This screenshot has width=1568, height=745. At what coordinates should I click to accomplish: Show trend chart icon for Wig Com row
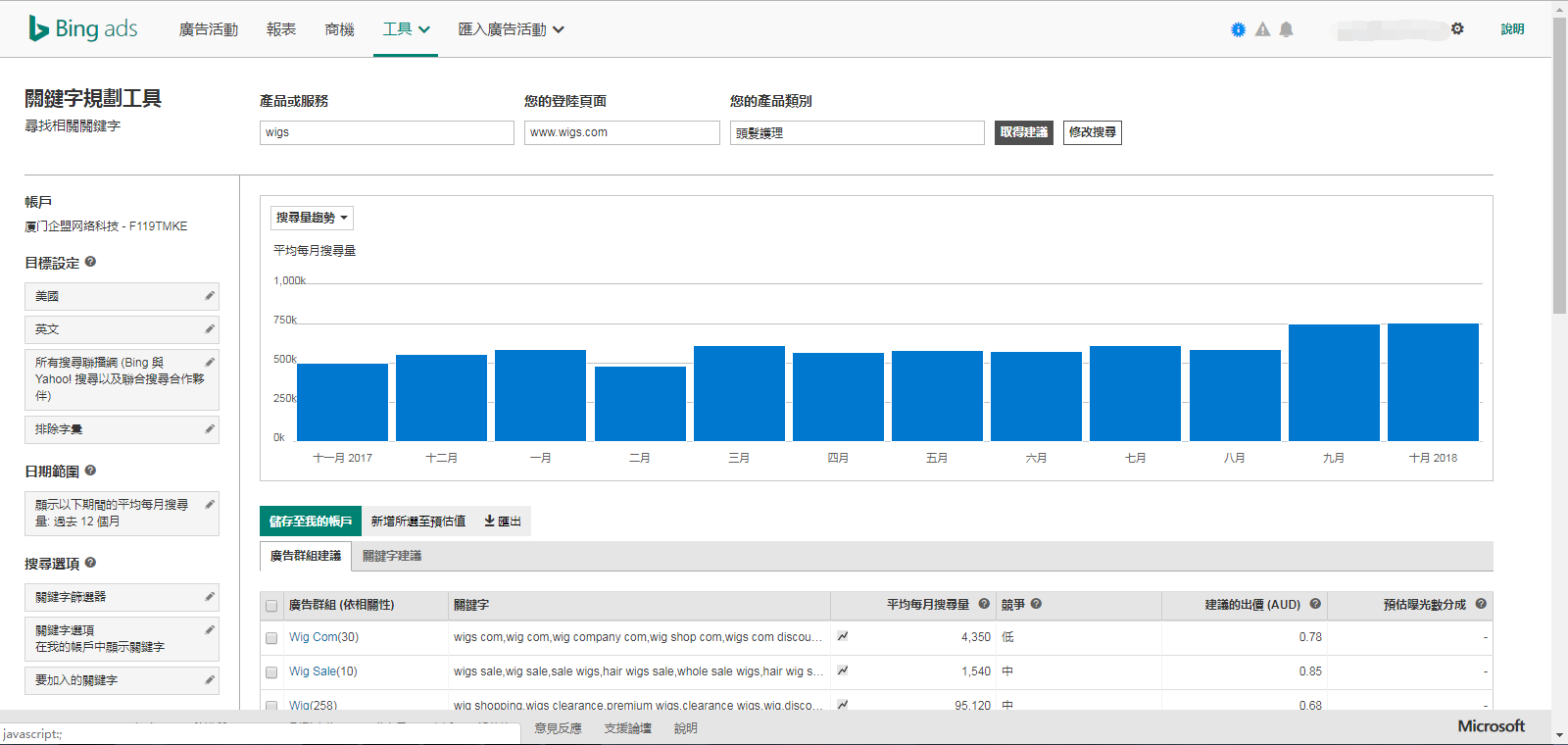click(842, 636)
